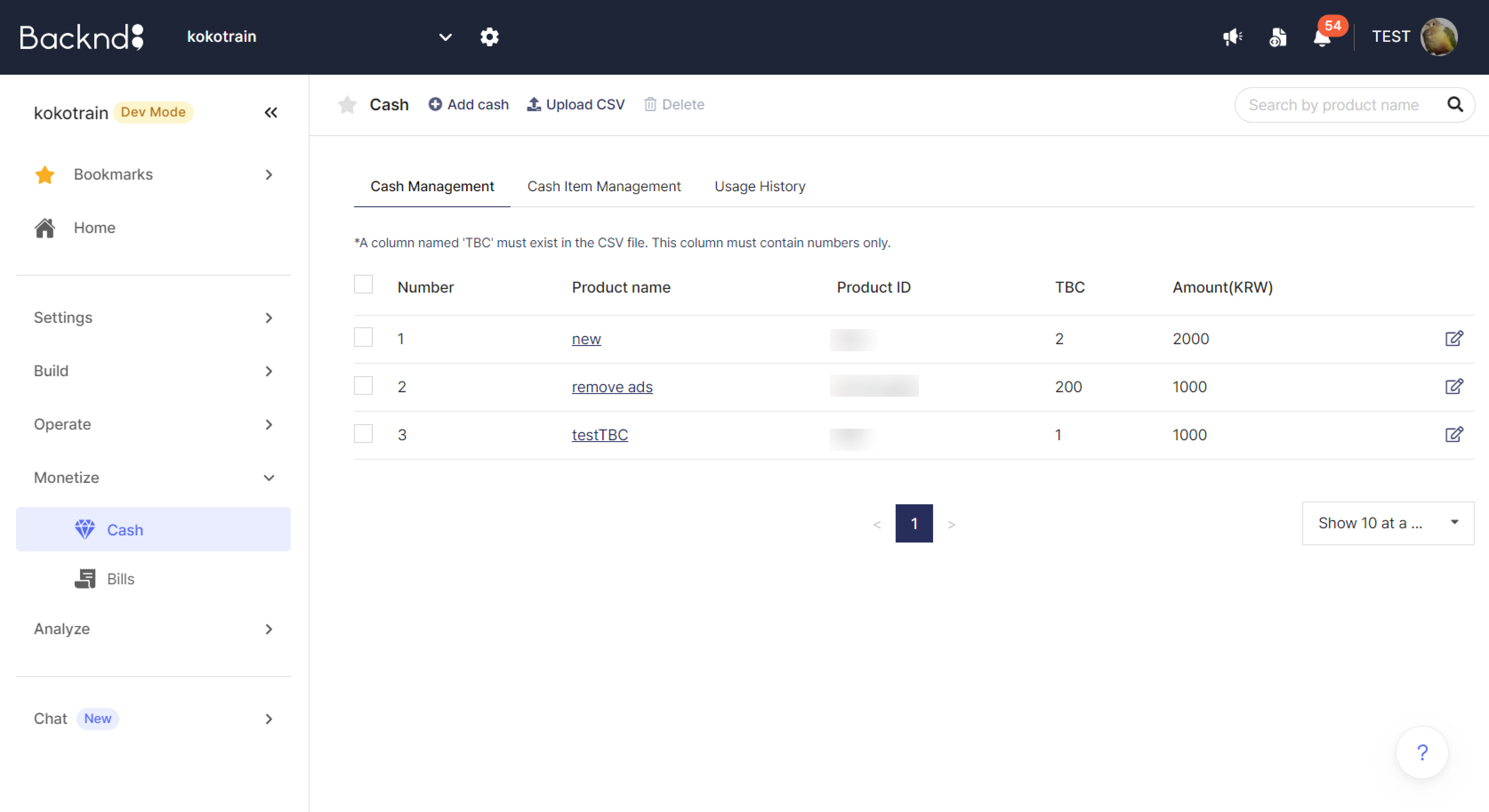Open the 'testTBC' product link
The width and height of the screenshot is (1489, 812).
click(x=600, y=435)
